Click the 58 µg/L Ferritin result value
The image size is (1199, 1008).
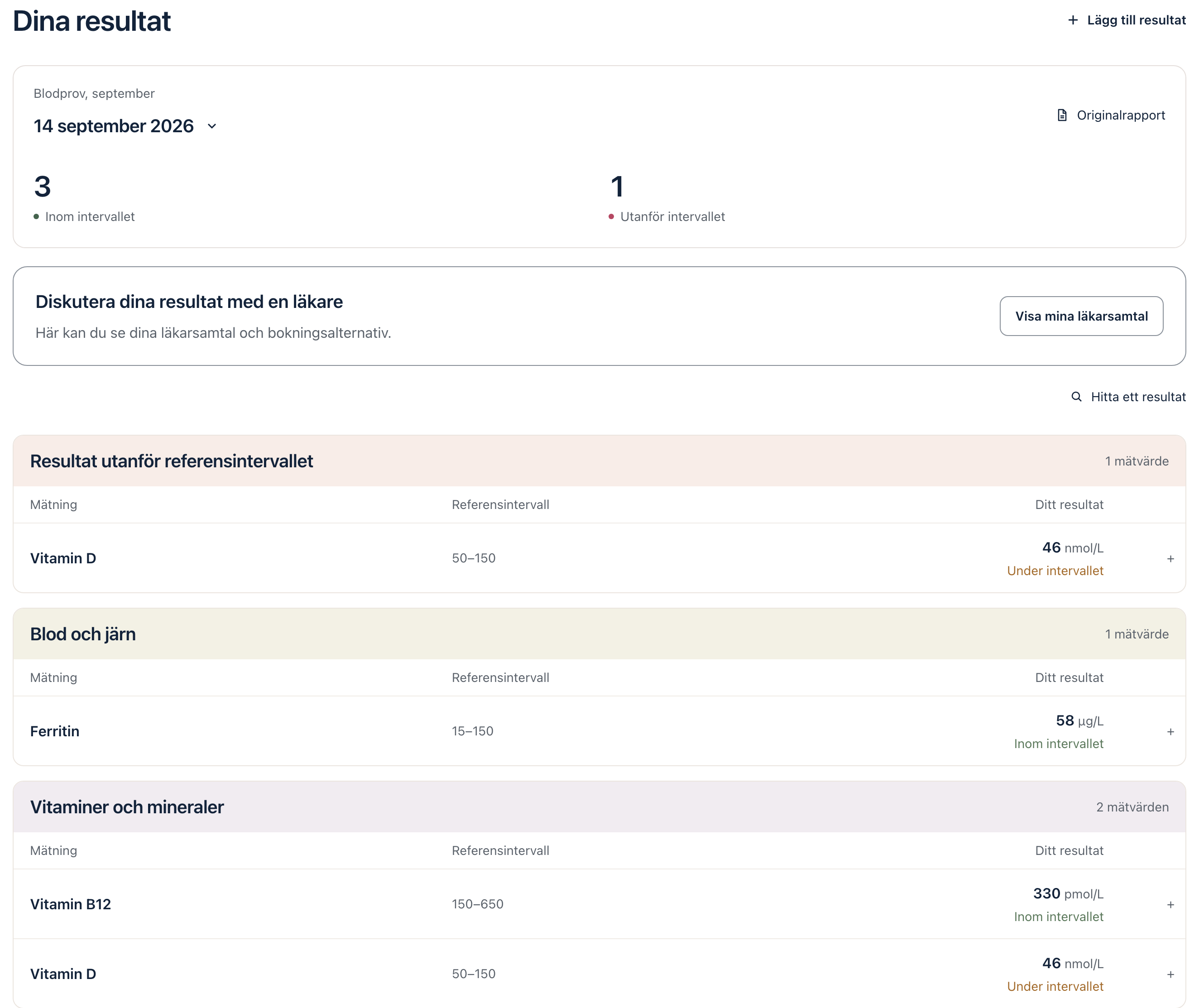click(1079, 721)
